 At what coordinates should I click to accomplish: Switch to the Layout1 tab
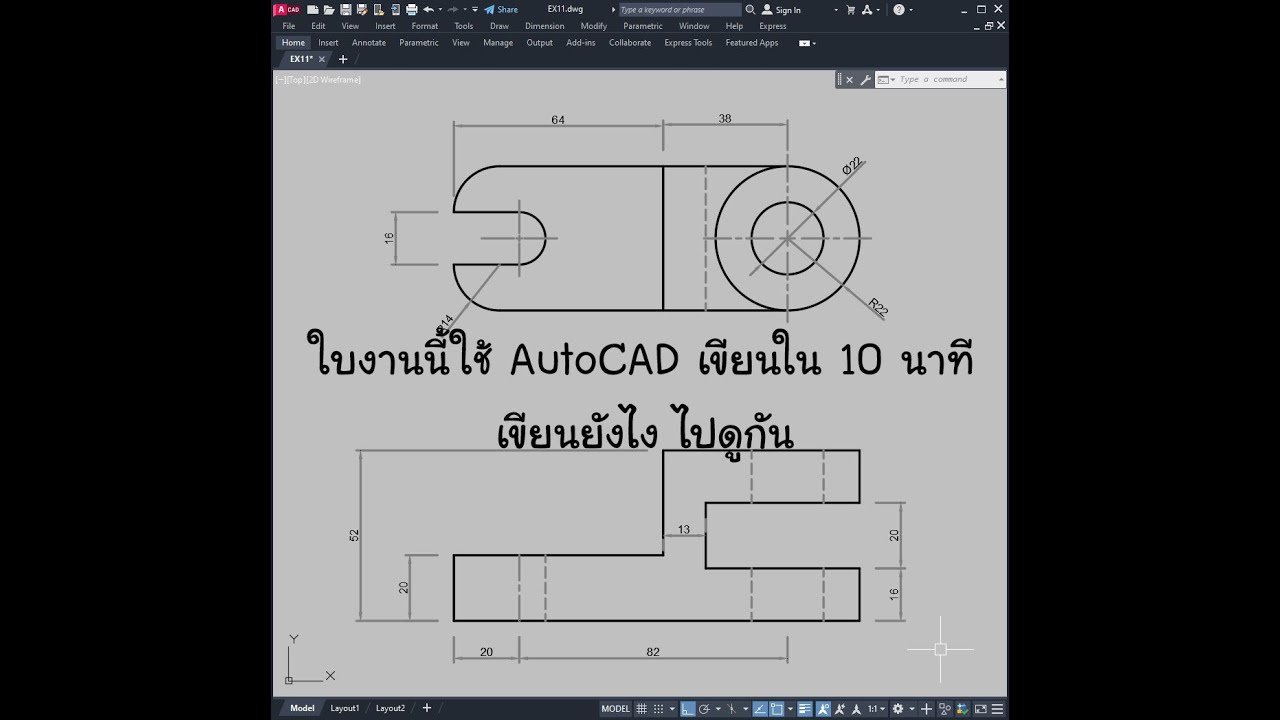pyautogui.click(x=345, y=708)
